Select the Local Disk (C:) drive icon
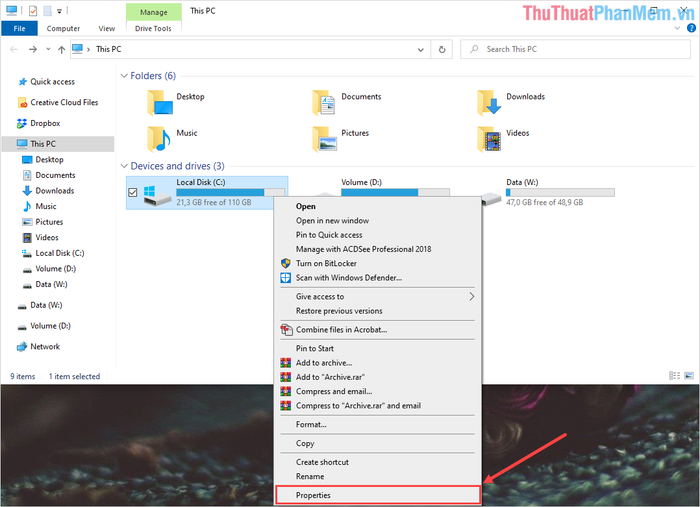Viewport: 700px width, 507px height. click(x=157, y=196)
